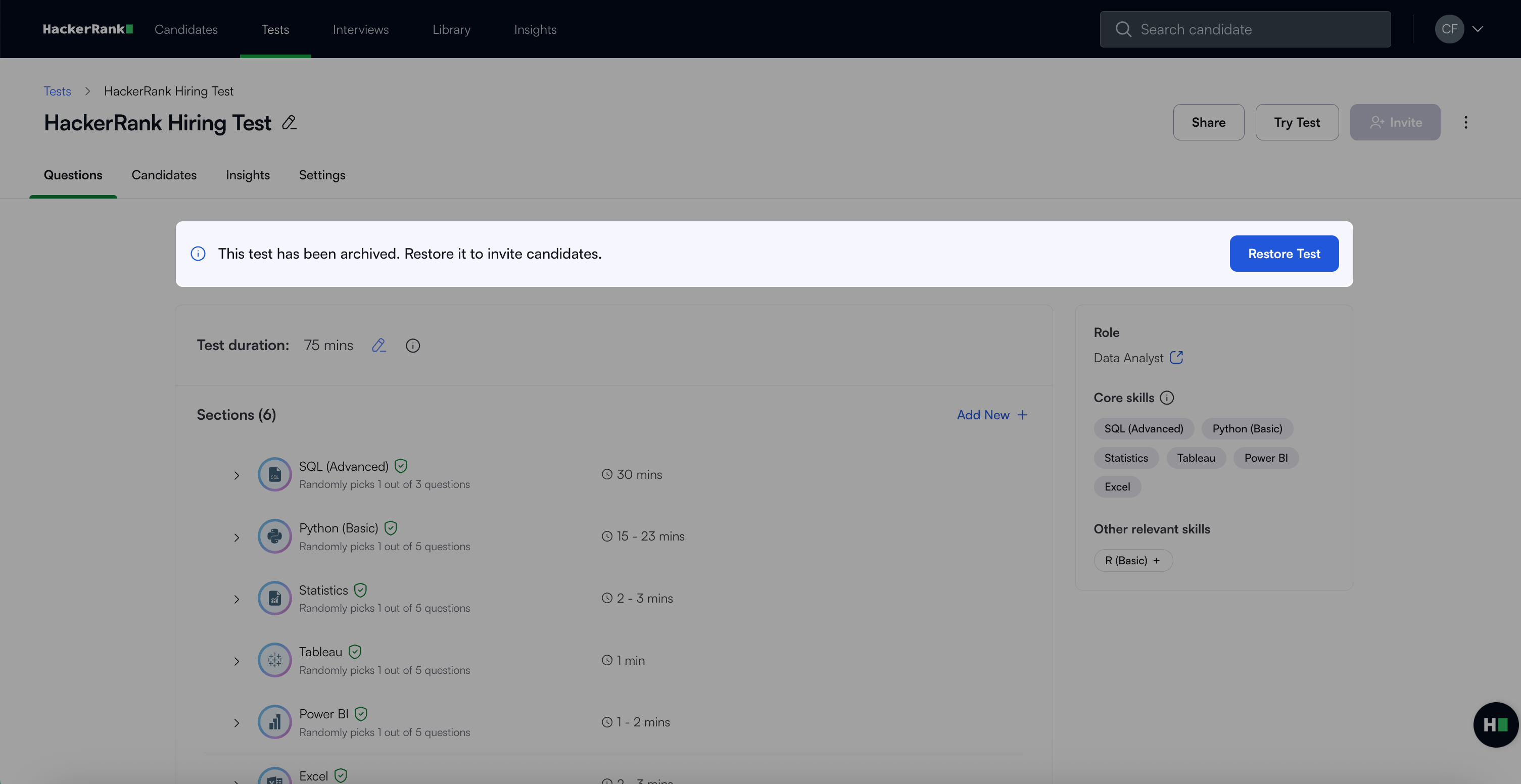Click the pencil icon beside the test title
Image resolution: width=1521 pixels, height=784 pixels.
[289, 122]
